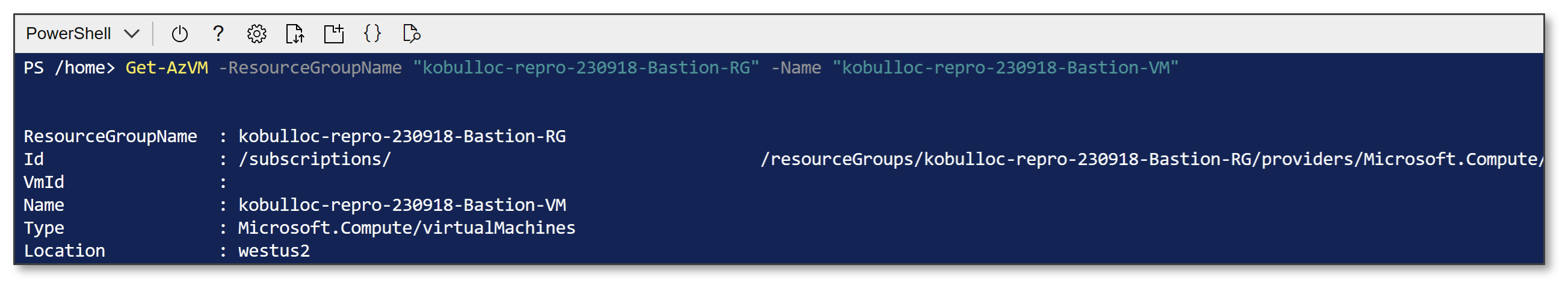Click the /subscriptions/ Id value text

tap(315, 159)
